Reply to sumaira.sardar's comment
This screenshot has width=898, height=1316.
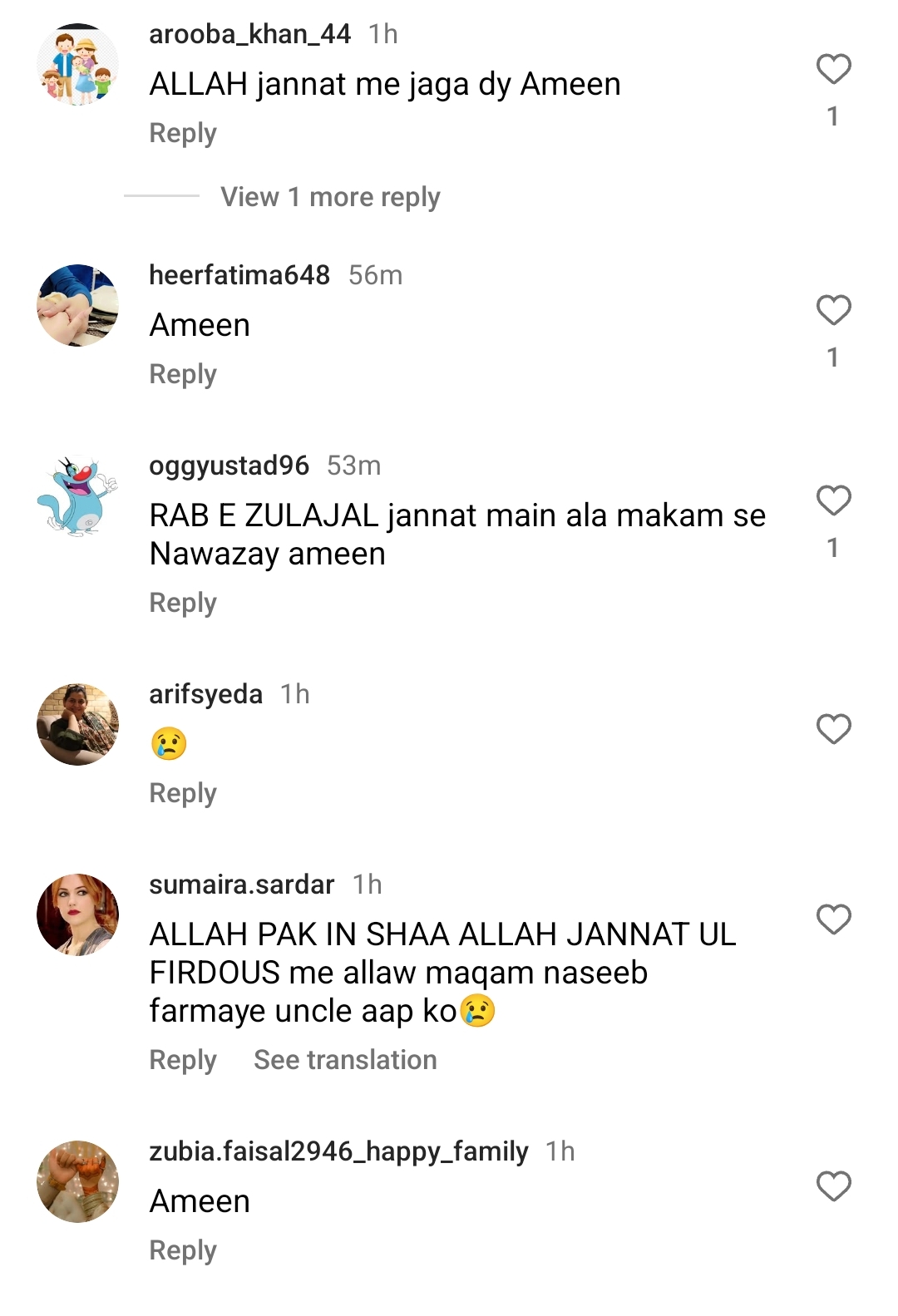[x=183, y=1060]
